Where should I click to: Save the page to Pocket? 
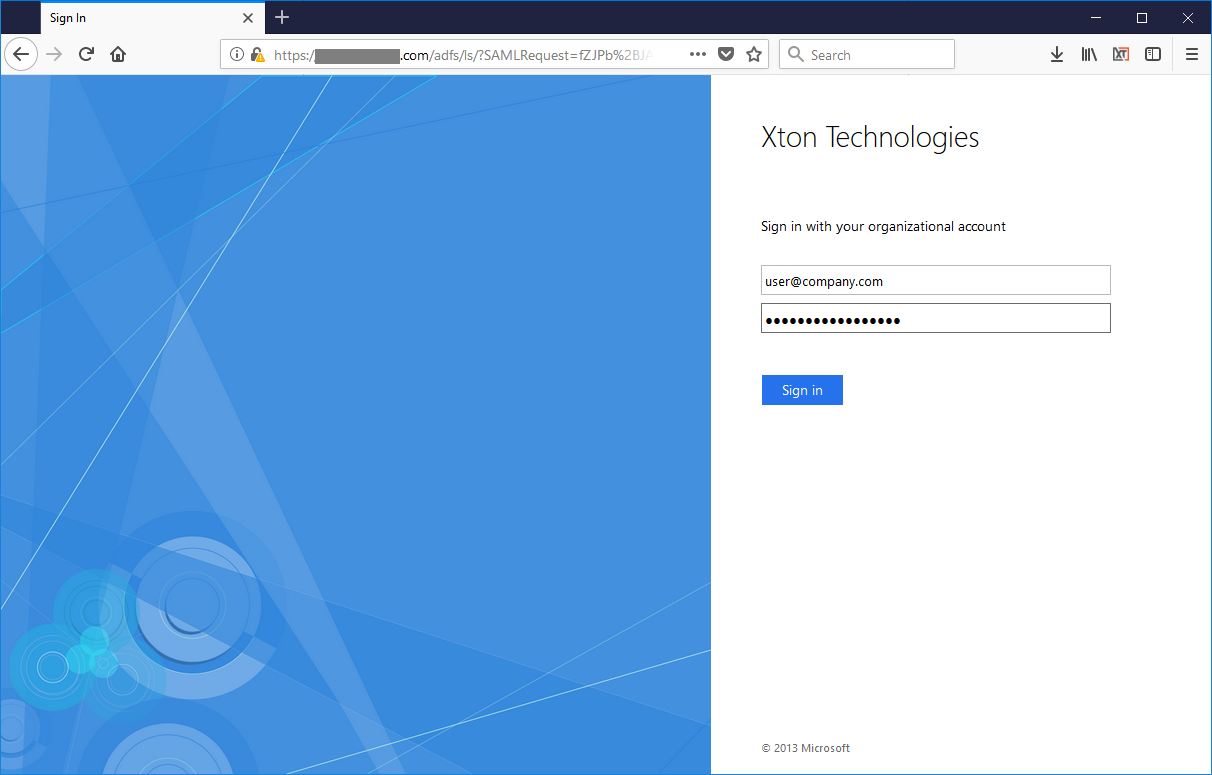[x=725, y=54]
